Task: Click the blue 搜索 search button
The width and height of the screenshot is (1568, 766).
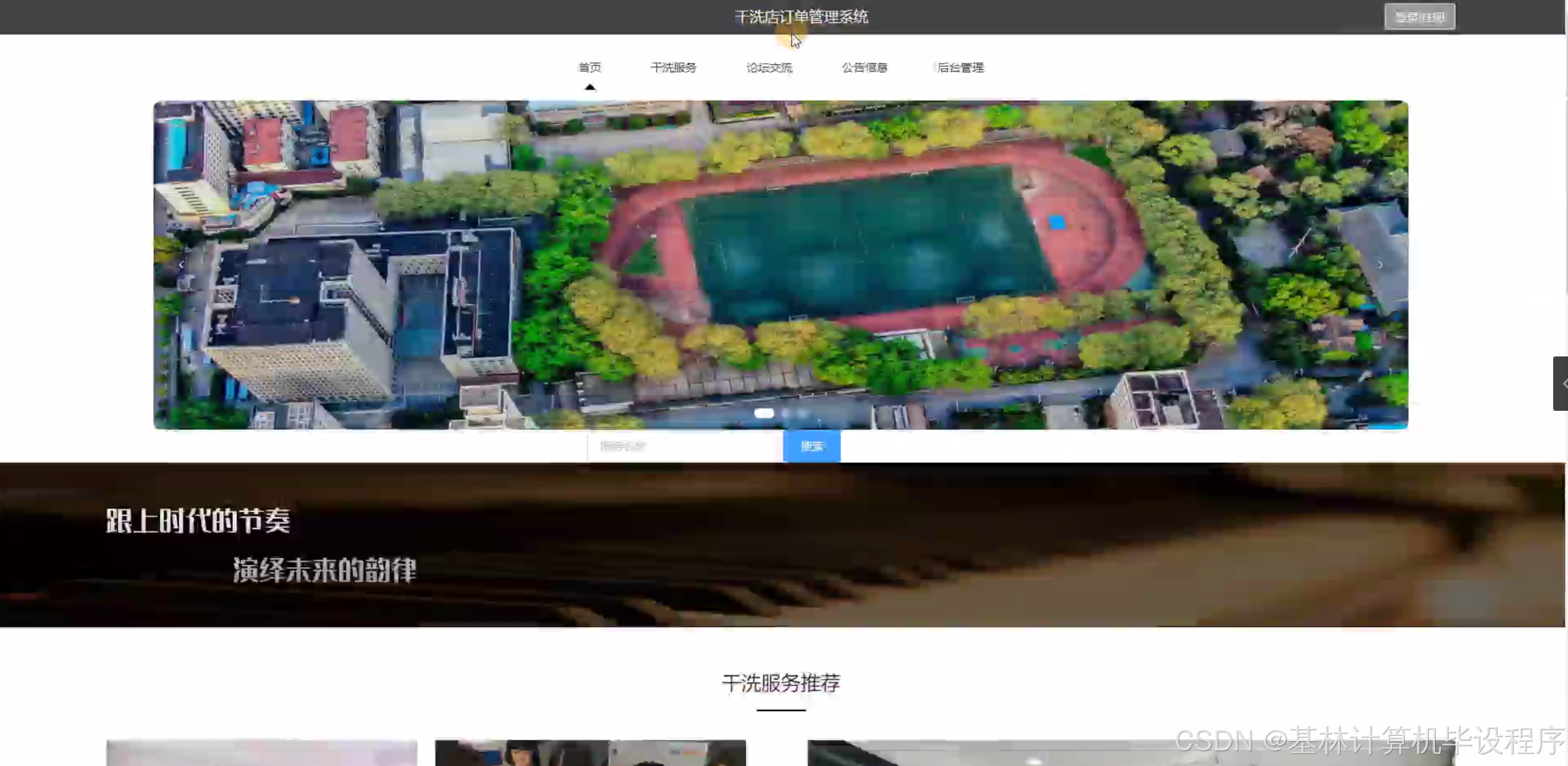Action: [x=812, y=446]
